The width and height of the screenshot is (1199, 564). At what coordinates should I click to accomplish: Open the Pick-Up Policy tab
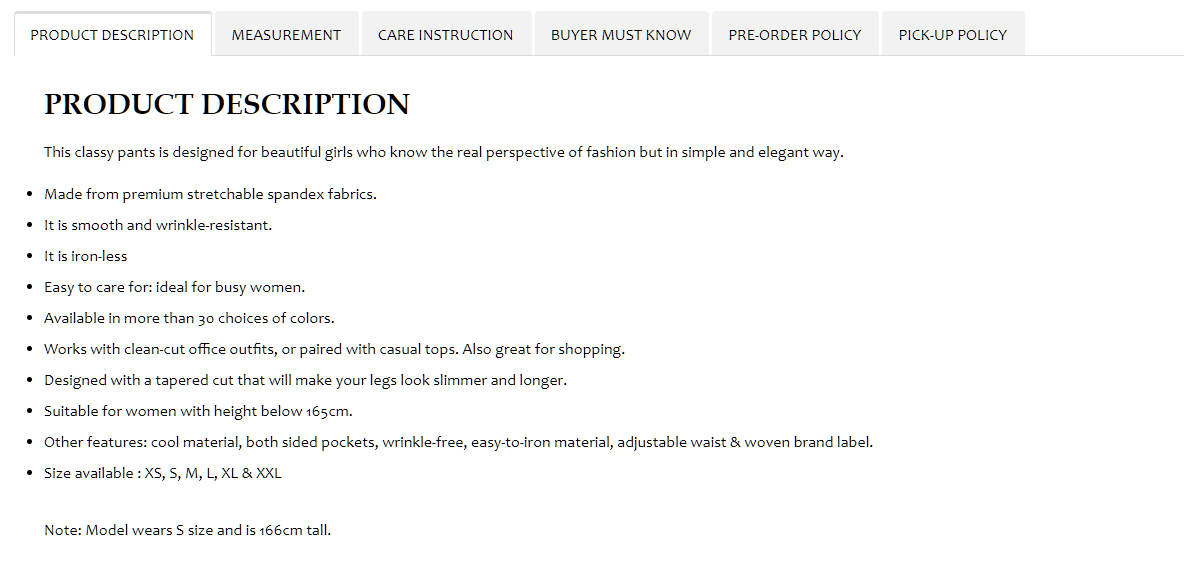point(953,34)
